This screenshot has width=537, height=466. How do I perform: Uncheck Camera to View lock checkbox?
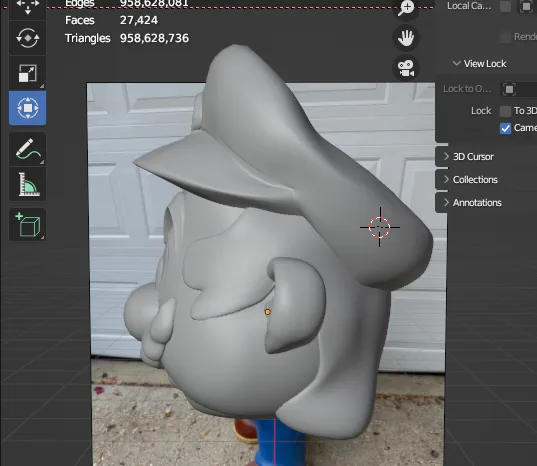coord(505,128)
